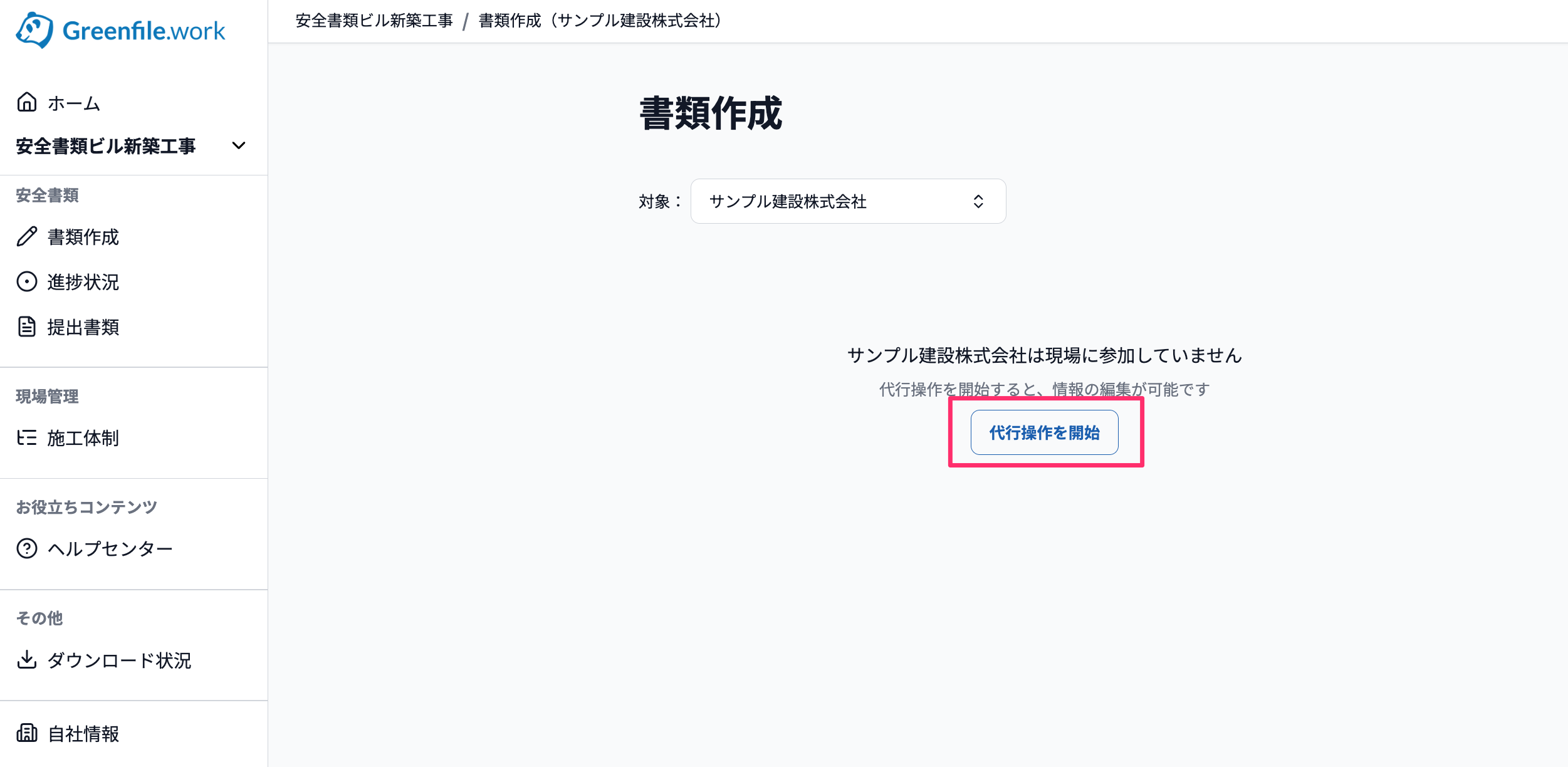
Task: Expand the 安全書類ビル新築工事 project chevron
Action: 238,145
